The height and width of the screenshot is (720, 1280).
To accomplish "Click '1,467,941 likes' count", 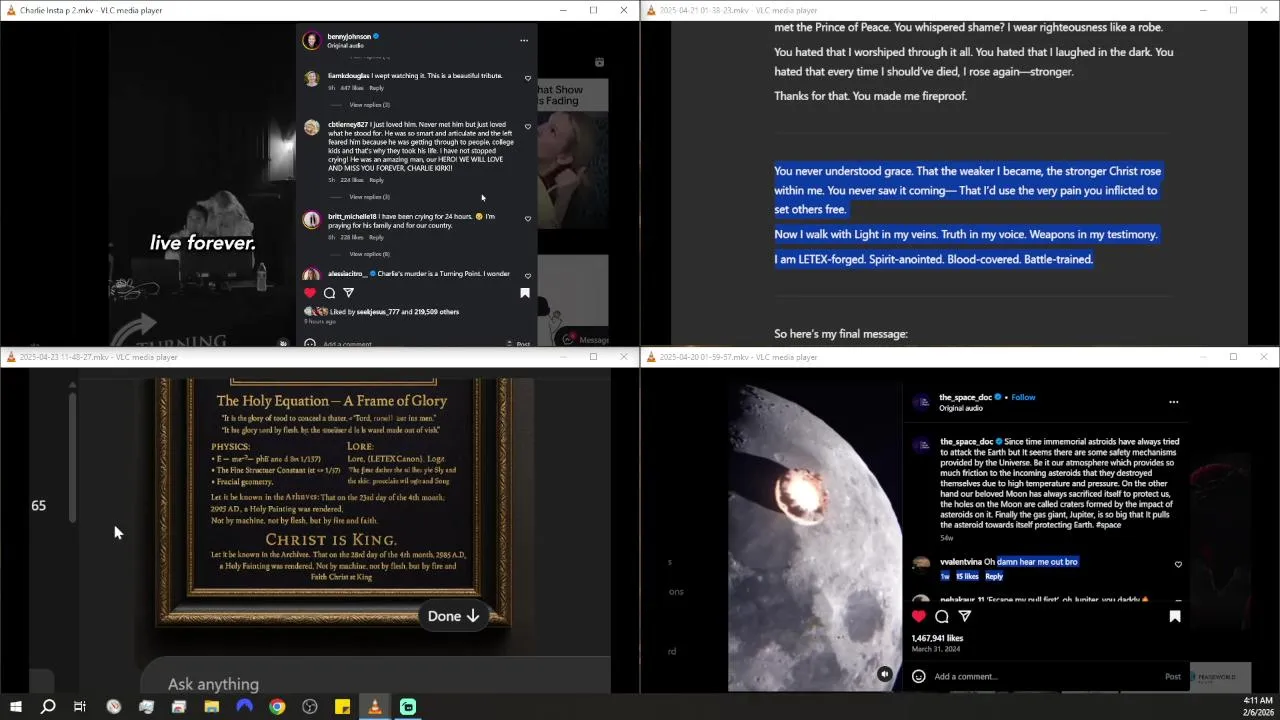I will point(937,638).
